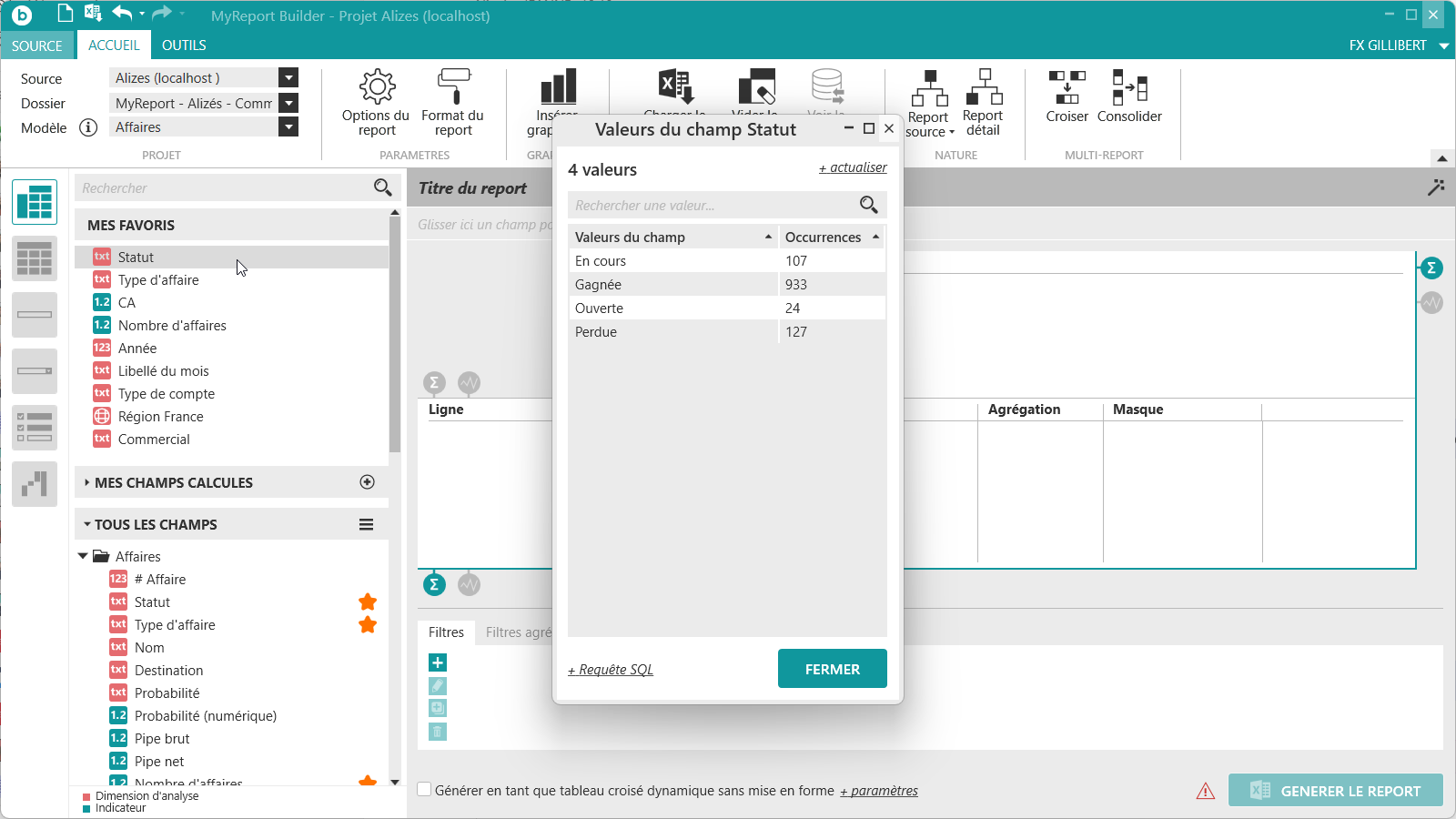Switch to the SOURCE tab
This screenshot has width=1456, height=819.
pos(37,45)
